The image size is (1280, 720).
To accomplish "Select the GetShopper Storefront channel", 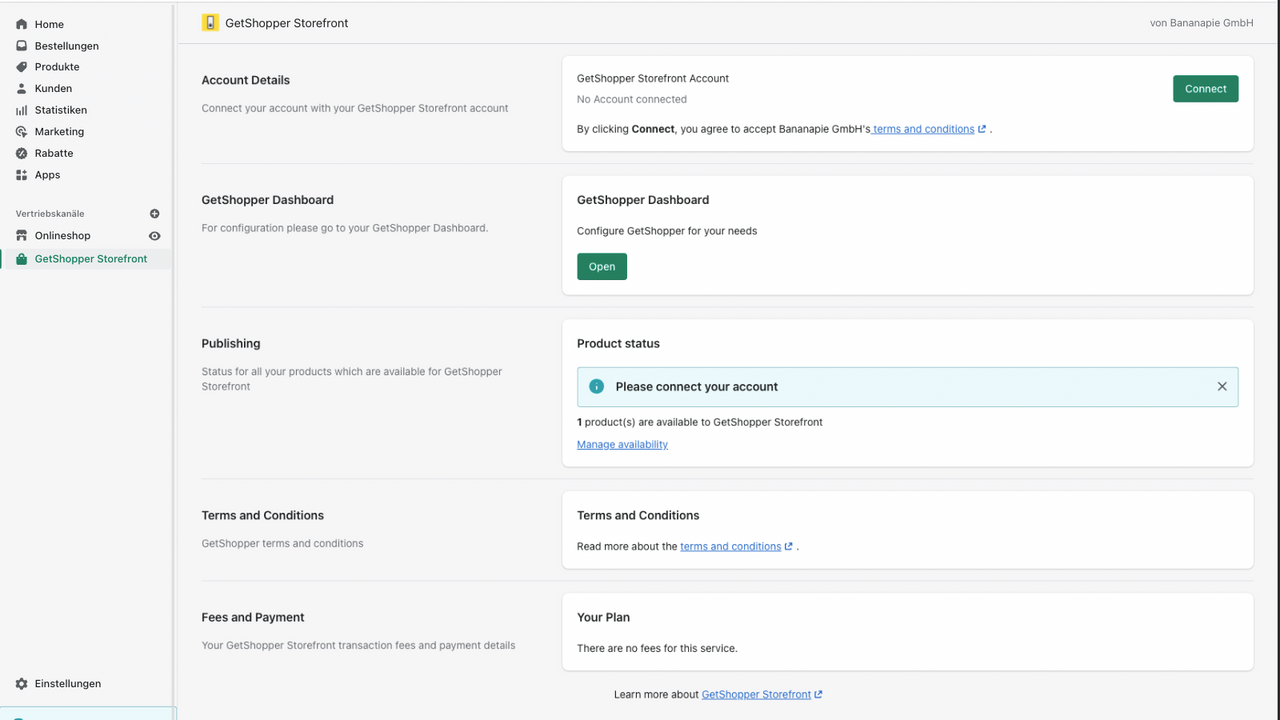I will 92,258.
